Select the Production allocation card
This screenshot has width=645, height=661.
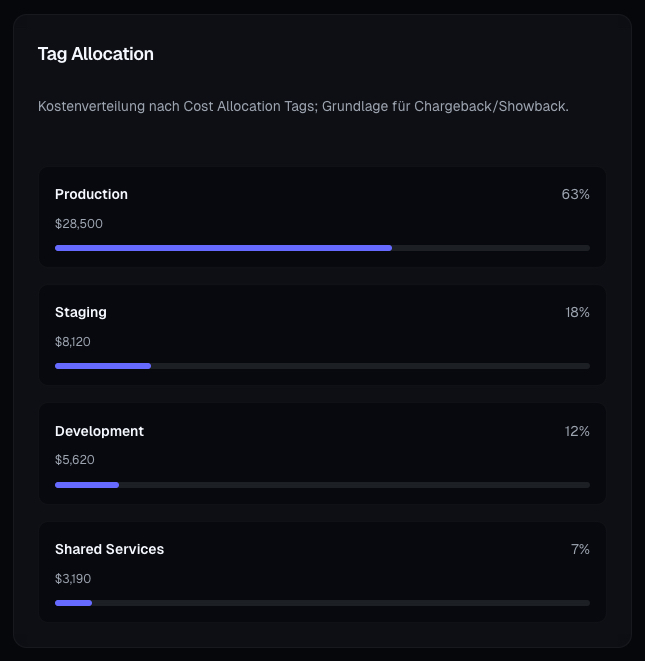322,218
